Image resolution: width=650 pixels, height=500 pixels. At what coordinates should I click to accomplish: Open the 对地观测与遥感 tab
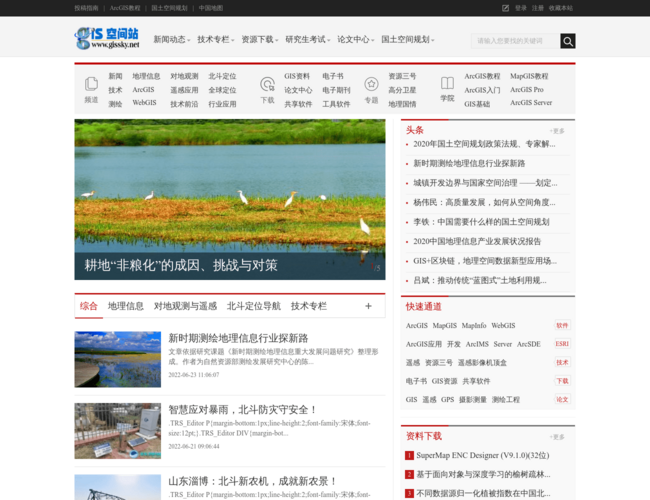coord(185,306)
